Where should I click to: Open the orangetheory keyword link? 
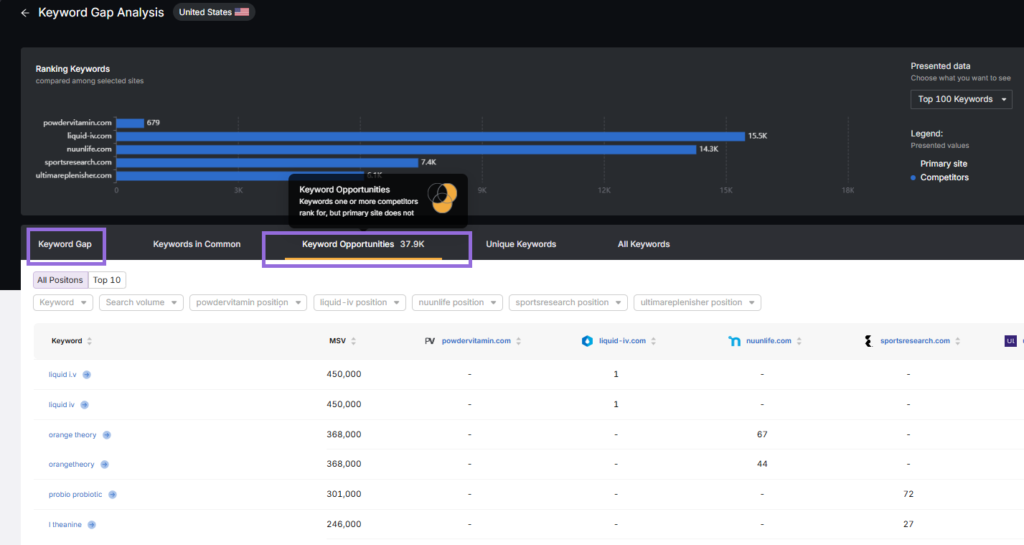pos(71,465)
